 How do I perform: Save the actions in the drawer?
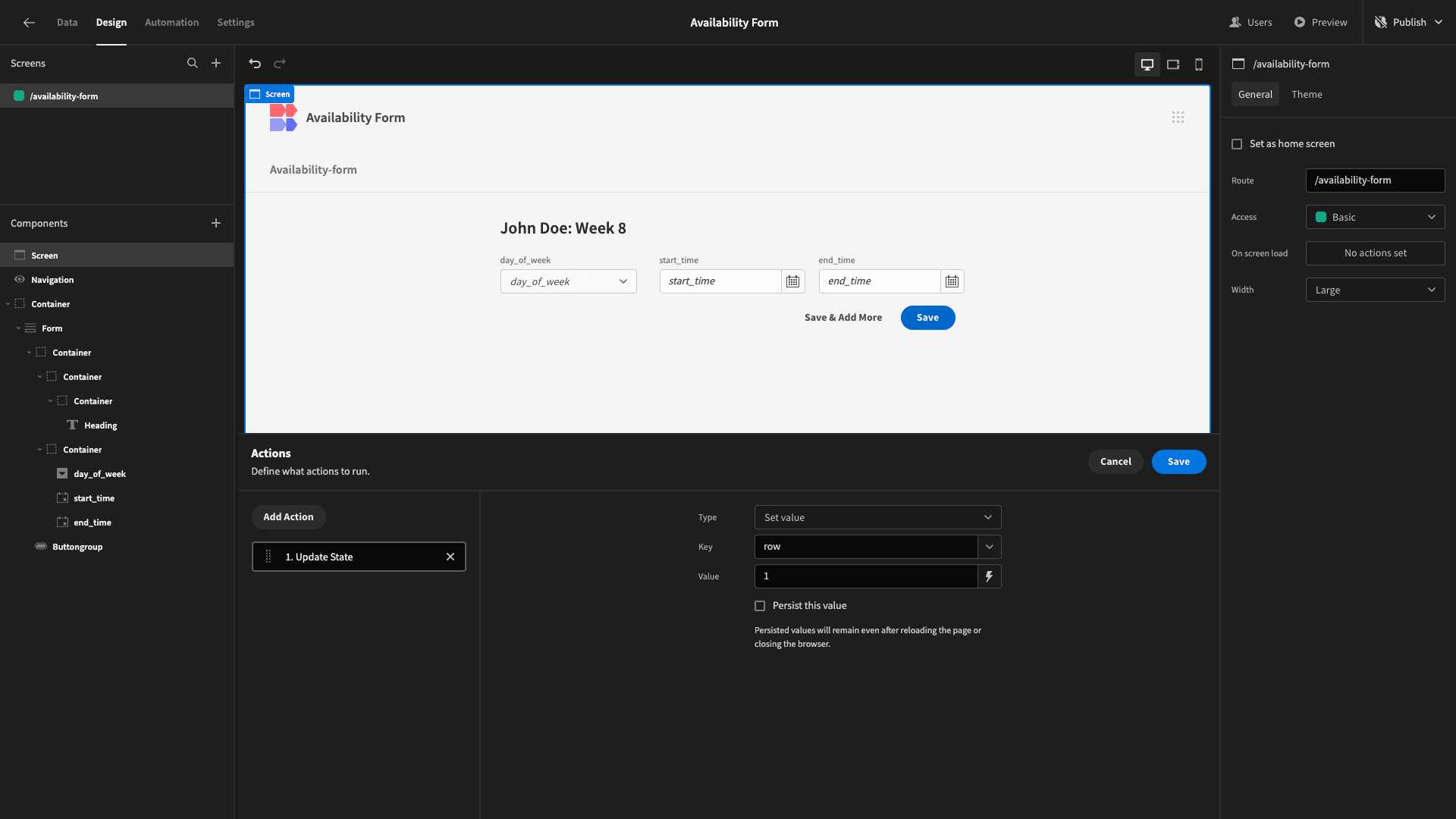pos(1178,462)
